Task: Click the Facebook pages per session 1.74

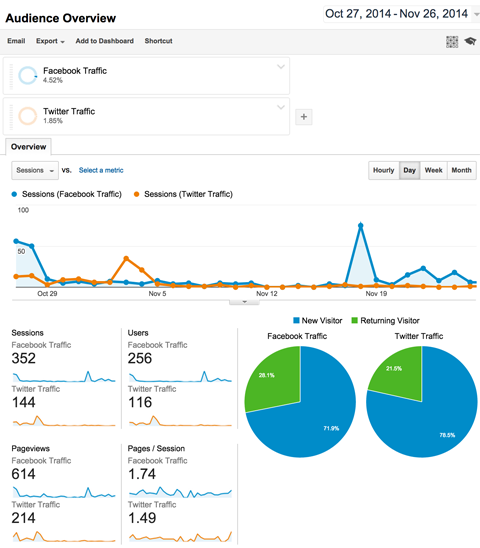Action: coord(142,474)
